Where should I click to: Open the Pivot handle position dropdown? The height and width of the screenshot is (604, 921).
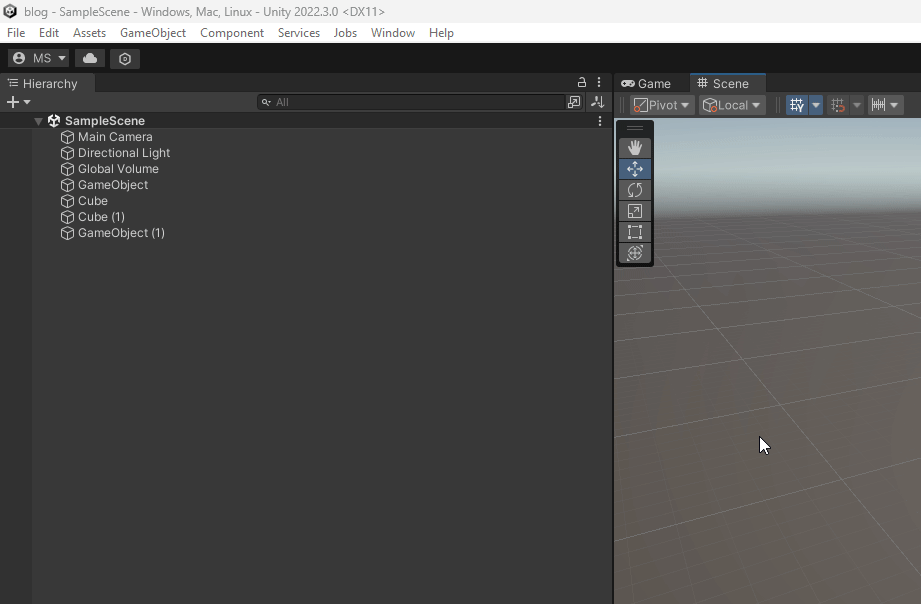point(662,105)
